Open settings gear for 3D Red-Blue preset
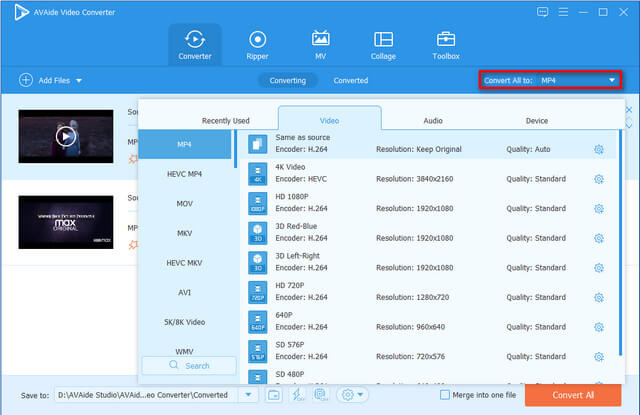This screenshot has width=640, height=415. pyautogui.click(x=599, y=238)
